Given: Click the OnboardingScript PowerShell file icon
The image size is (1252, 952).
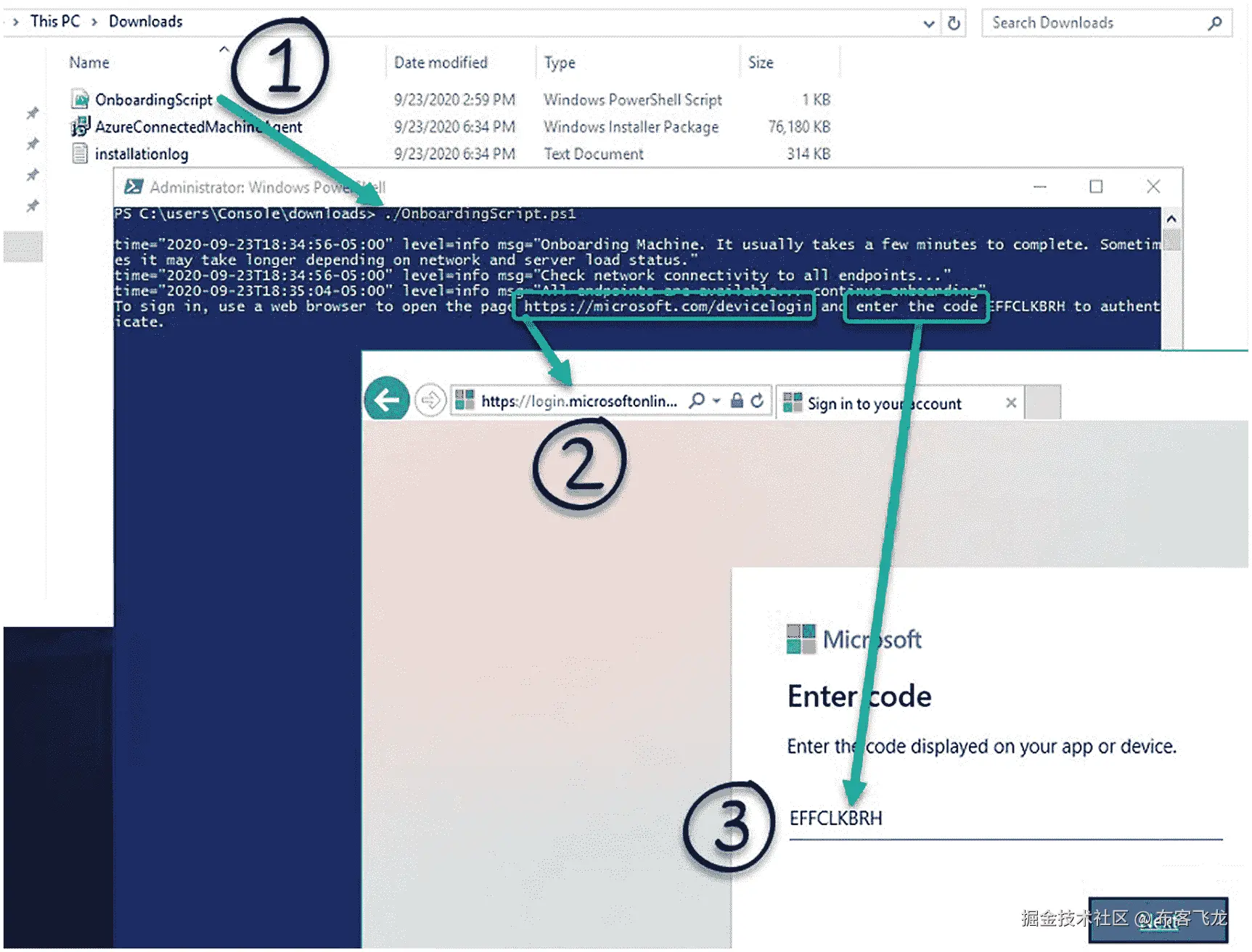Looking at the screenshot, I should [80, 99].
